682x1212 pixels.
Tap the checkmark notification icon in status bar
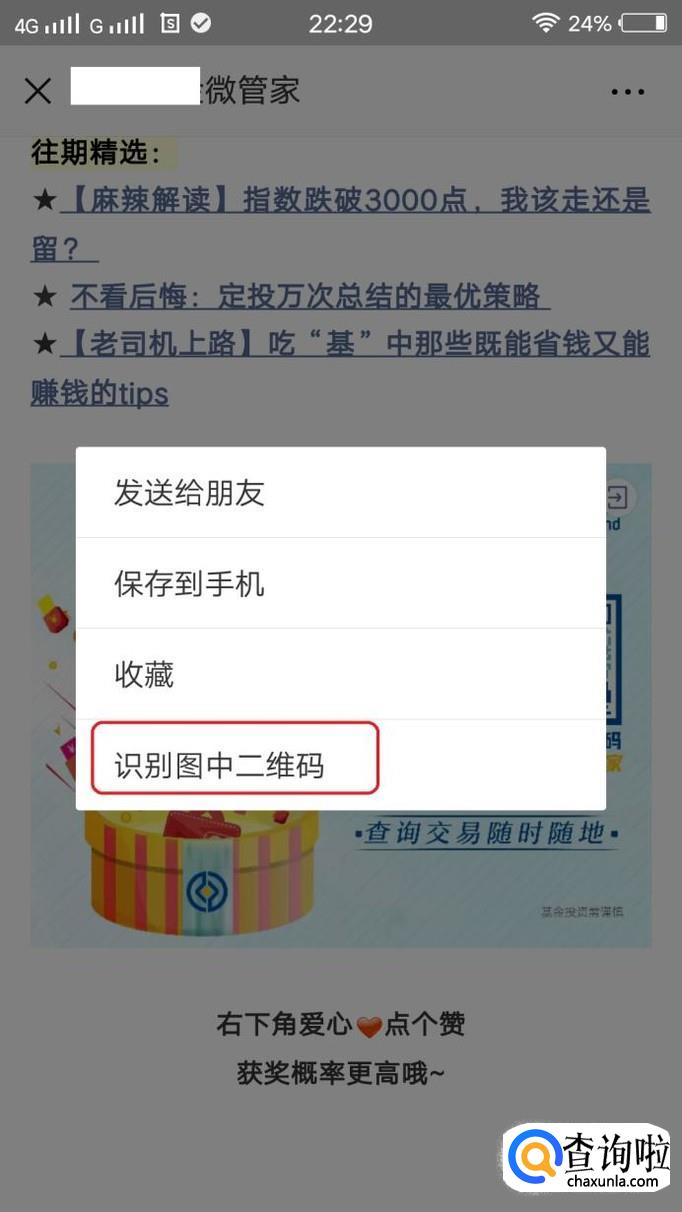201,22
